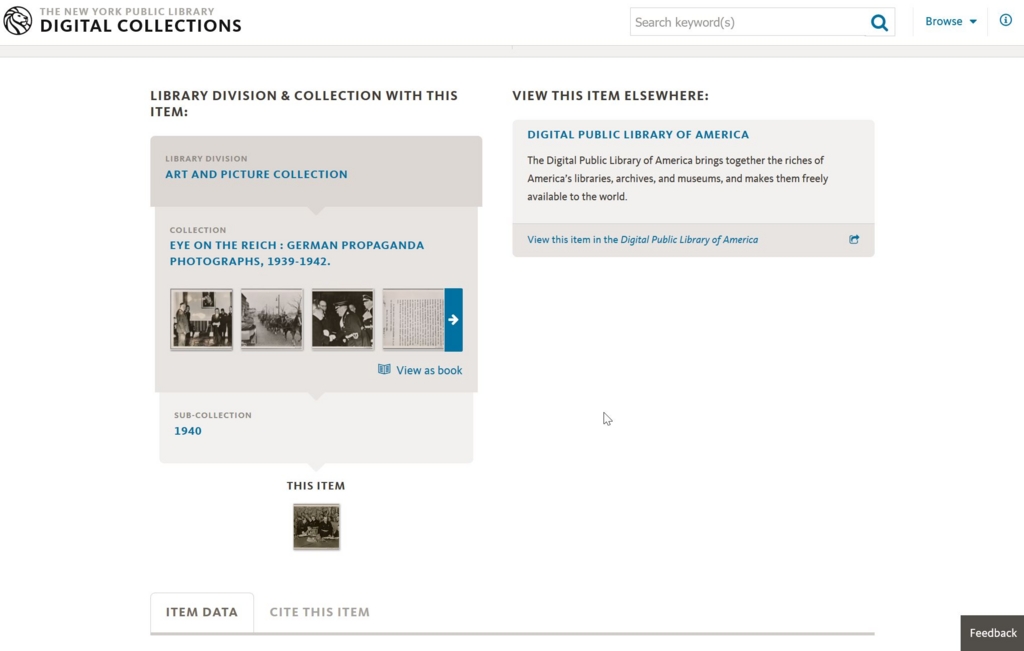Open the This Item thumbnail image
Image resolution: width=1024 pixels, height=651 pixels.
(x=316, y=526)
